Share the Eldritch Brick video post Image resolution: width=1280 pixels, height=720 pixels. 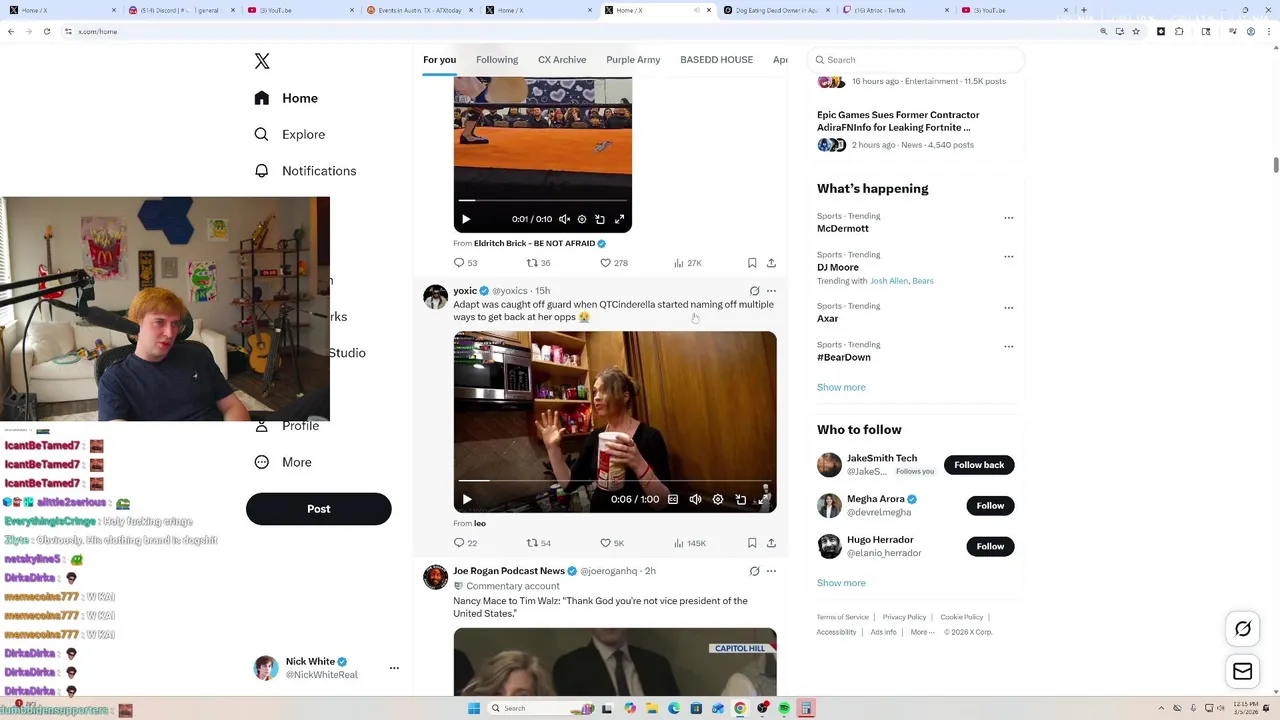(771, 263)
